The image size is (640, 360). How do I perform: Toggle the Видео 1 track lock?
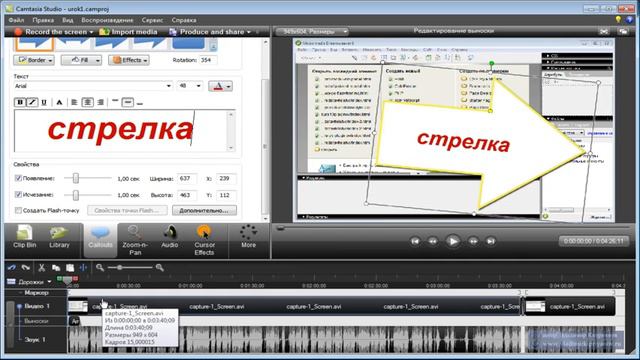19,306
